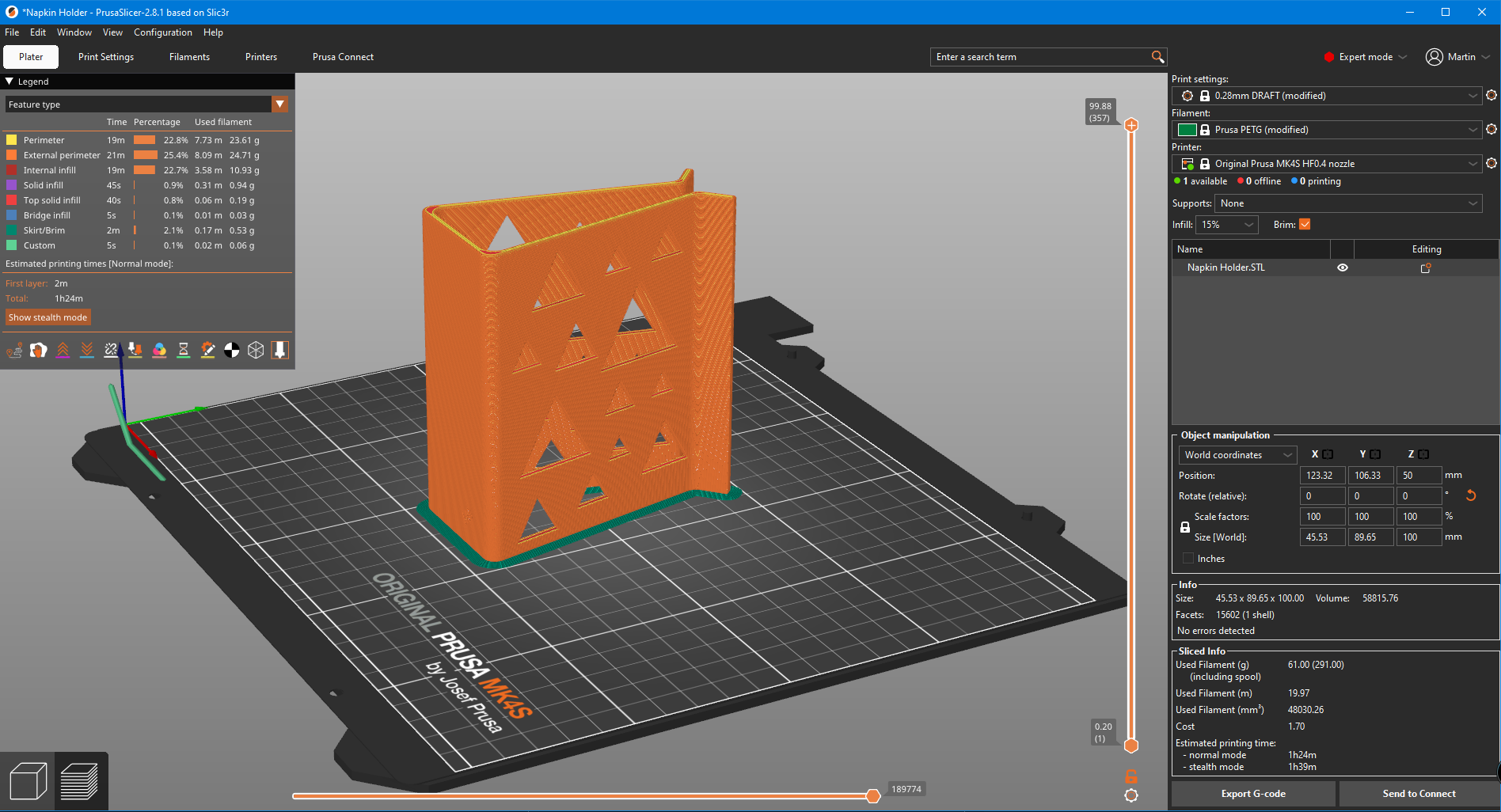
Task: Toggle tool marker nozzle icon
Action: pos(279,350)
